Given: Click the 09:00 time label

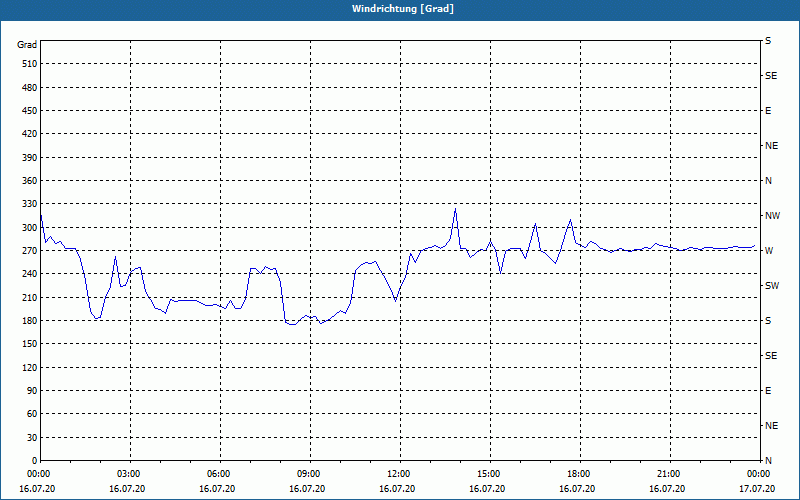Looking at the screenshot, I should tap(310, 474).
